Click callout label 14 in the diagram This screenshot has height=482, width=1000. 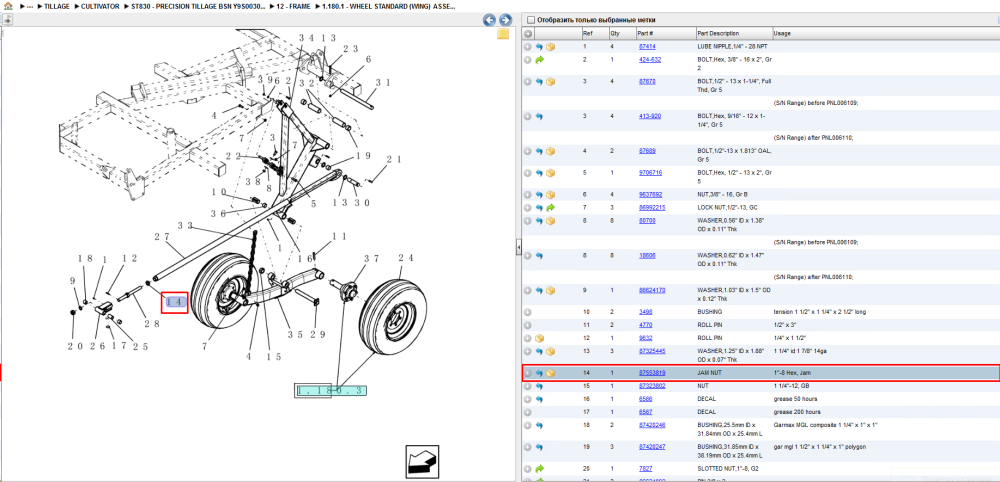175,302
